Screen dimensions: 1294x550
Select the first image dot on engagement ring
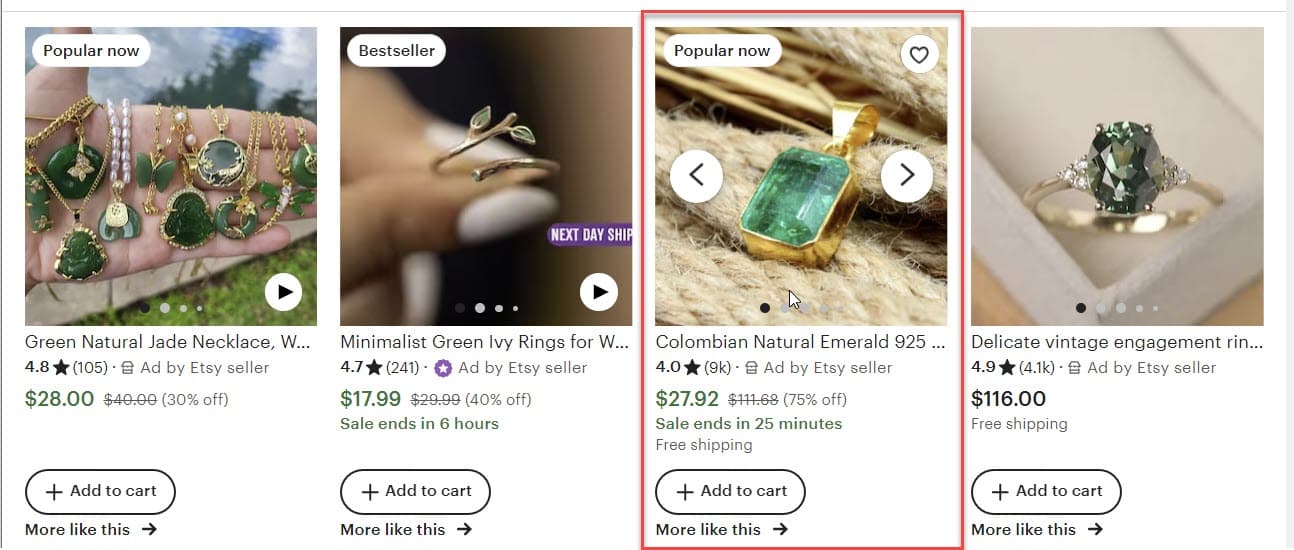pyautogui.click(x=1081, y=308)
